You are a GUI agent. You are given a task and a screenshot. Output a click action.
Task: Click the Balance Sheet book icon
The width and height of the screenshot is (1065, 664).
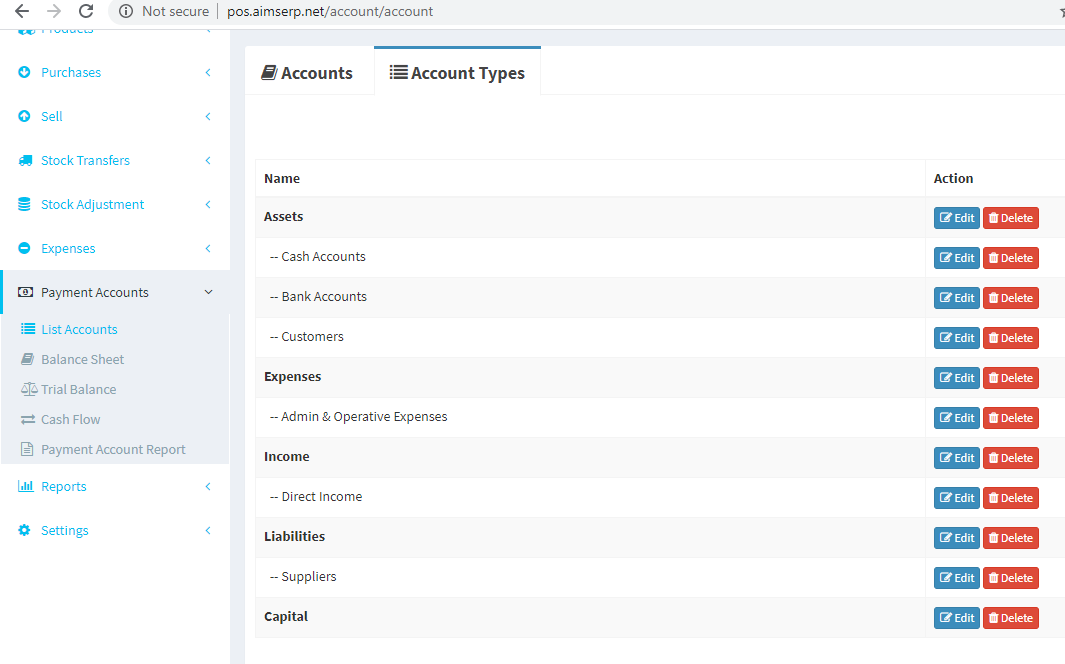click(x=27, y=358)
